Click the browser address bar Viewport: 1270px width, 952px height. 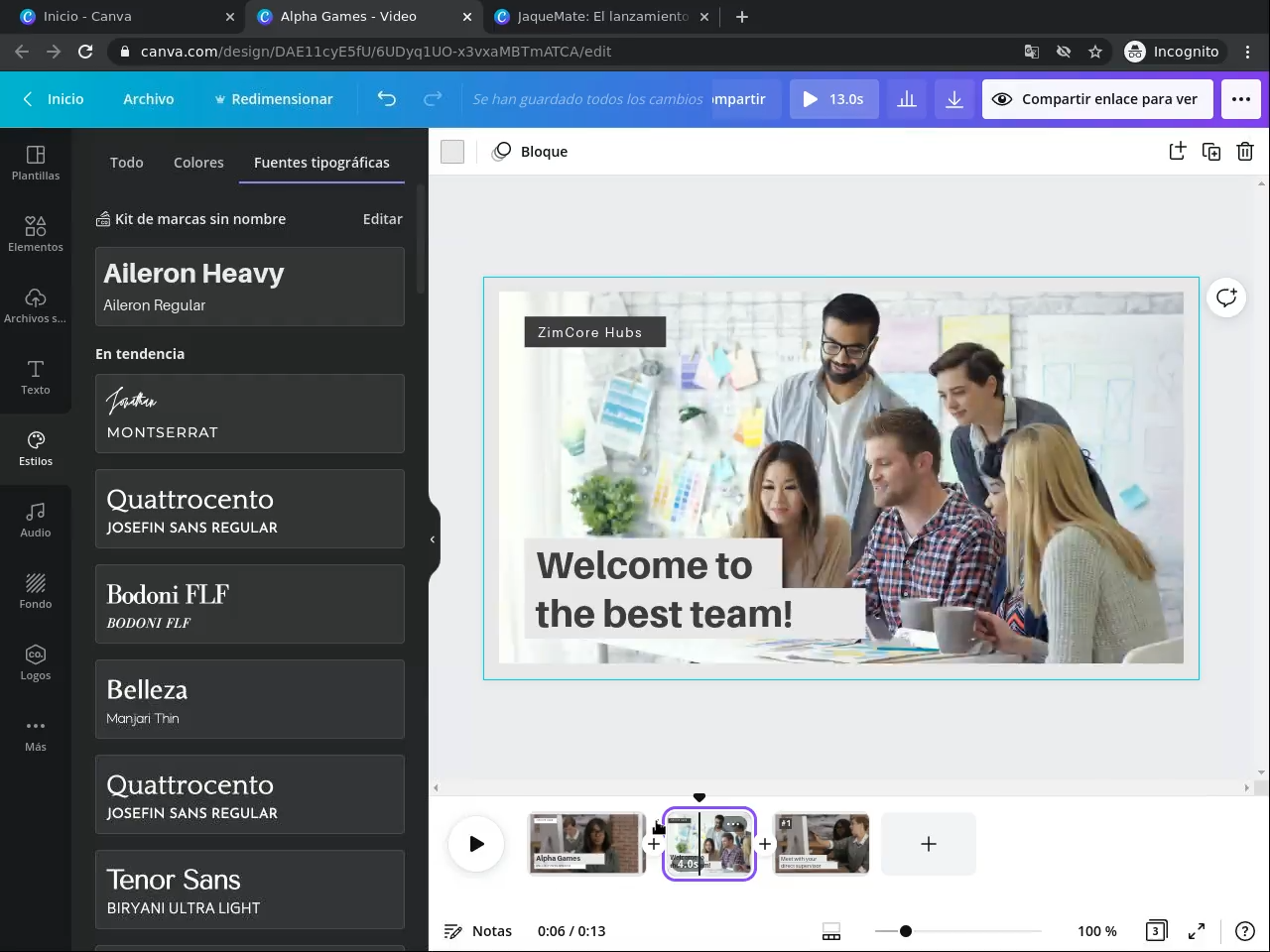(566, 52)
